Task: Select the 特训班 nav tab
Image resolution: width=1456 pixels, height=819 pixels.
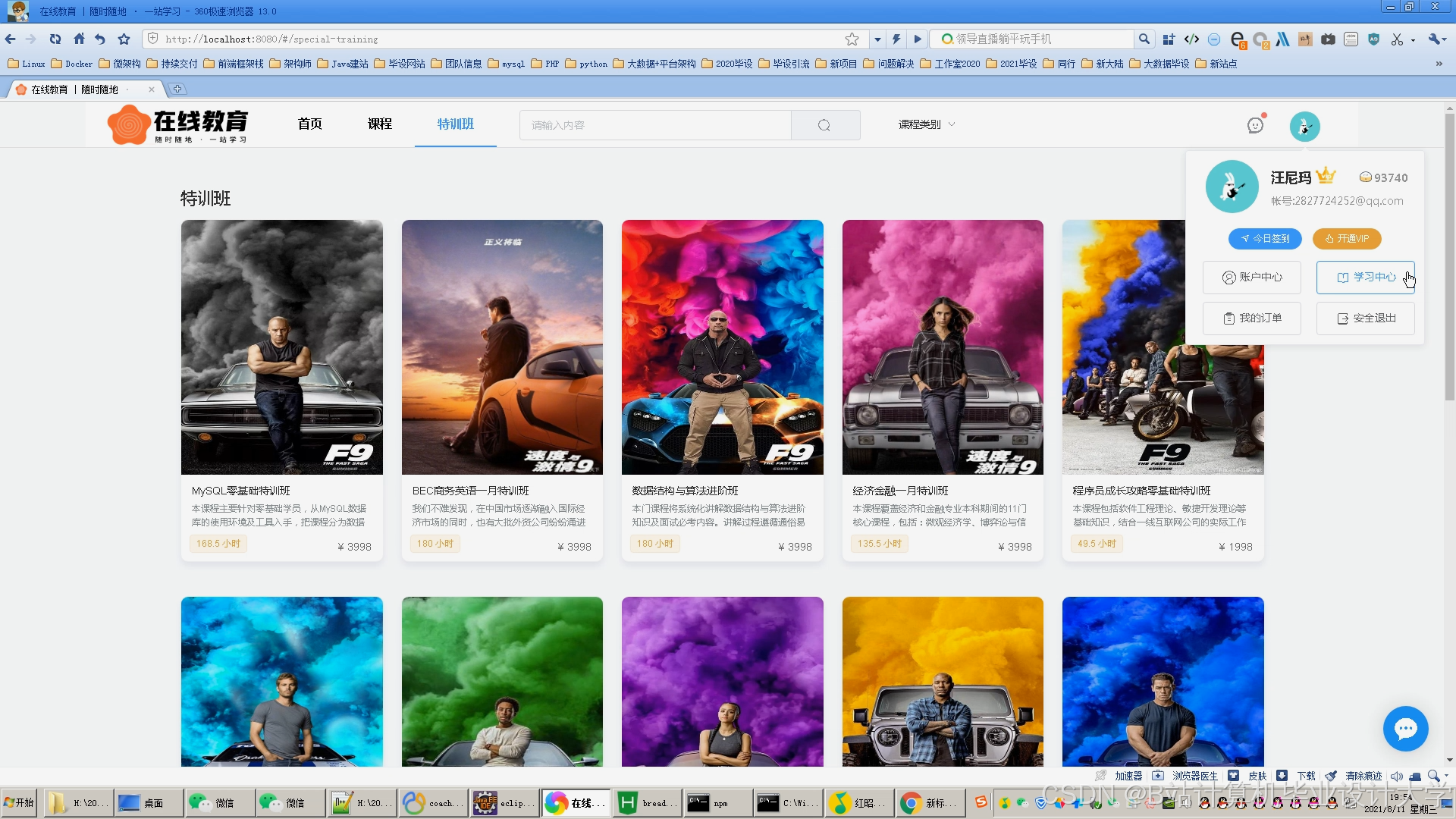Action: click(456, 124)
